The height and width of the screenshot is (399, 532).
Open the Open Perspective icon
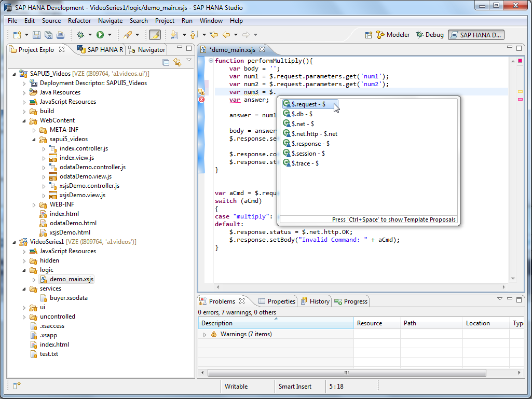368,35
